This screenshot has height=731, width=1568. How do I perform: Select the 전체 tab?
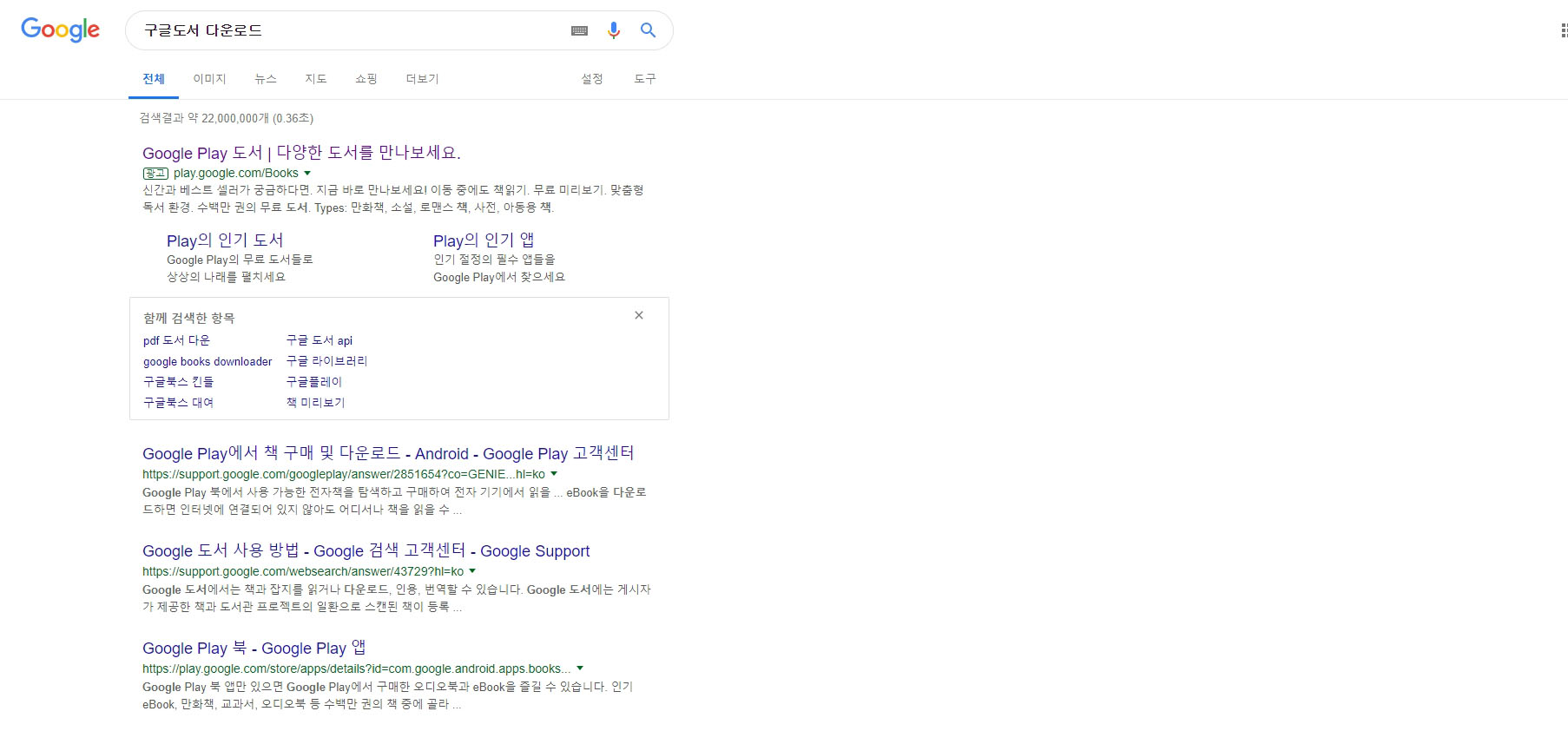click(154, 79)
